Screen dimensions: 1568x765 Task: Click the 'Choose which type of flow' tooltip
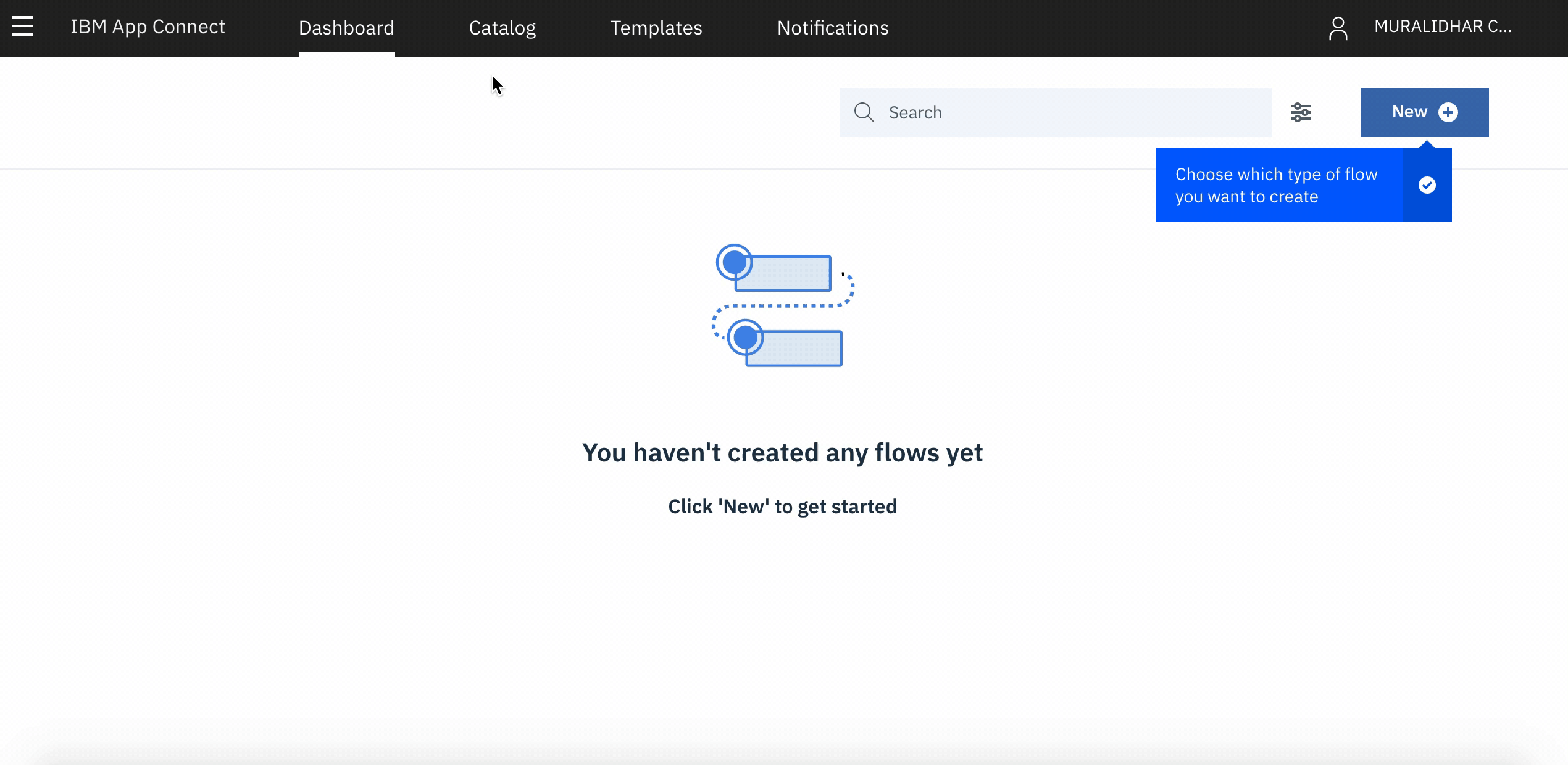(x=1275, y=185)
